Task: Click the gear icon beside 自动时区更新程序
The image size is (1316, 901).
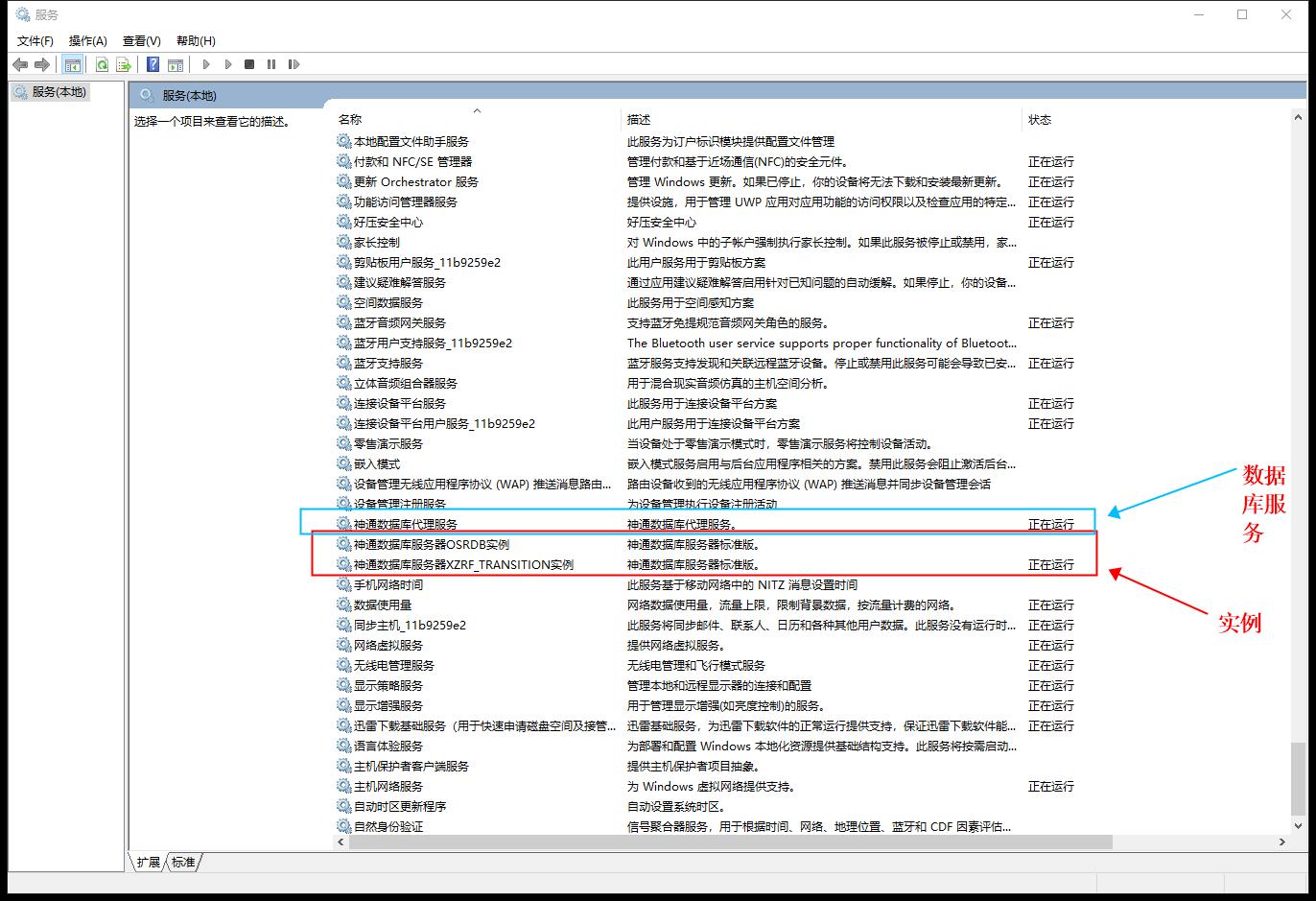Action: pos(344,806)
